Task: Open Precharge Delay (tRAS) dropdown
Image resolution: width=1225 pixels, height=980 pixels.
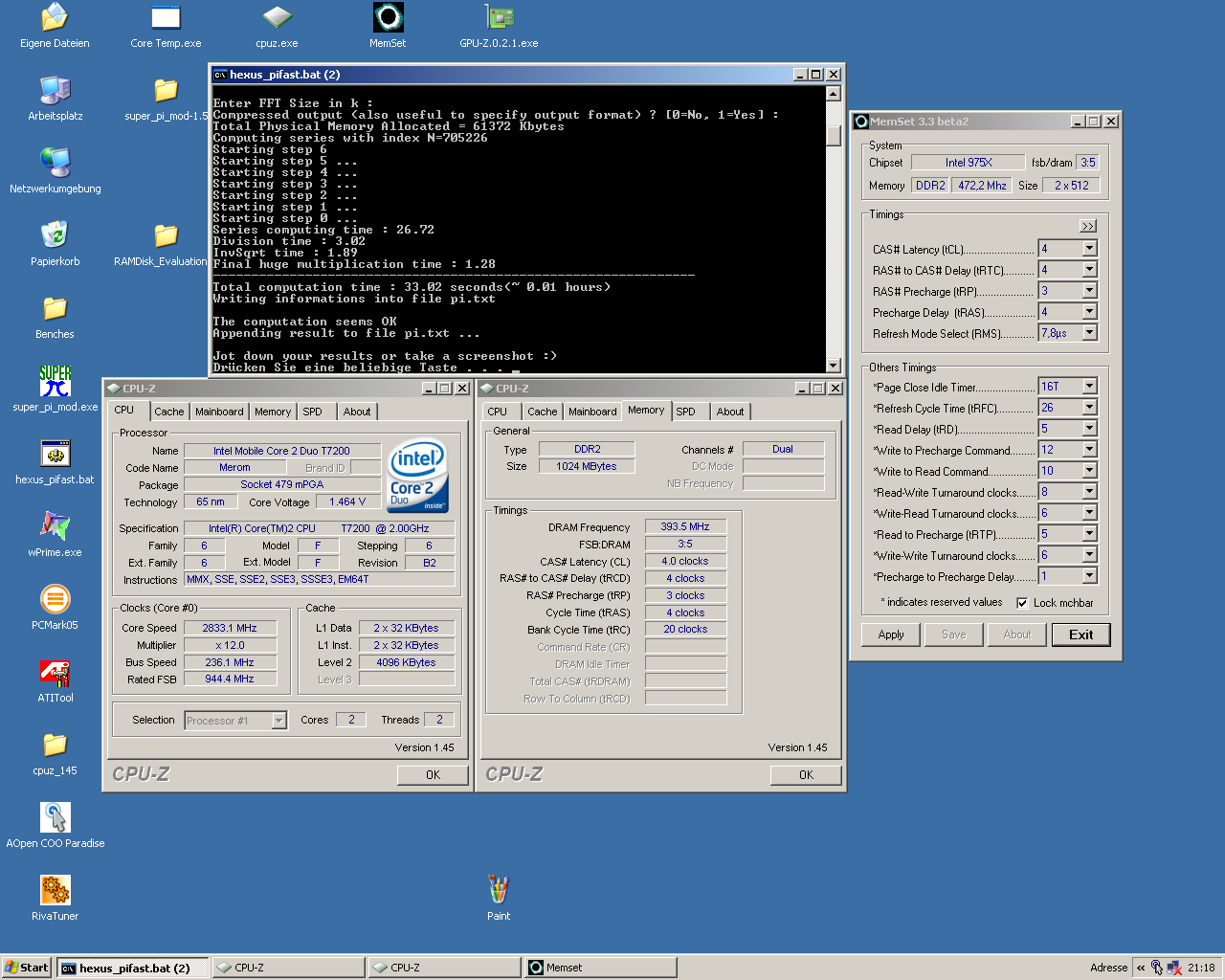Action: [1089, 312]
